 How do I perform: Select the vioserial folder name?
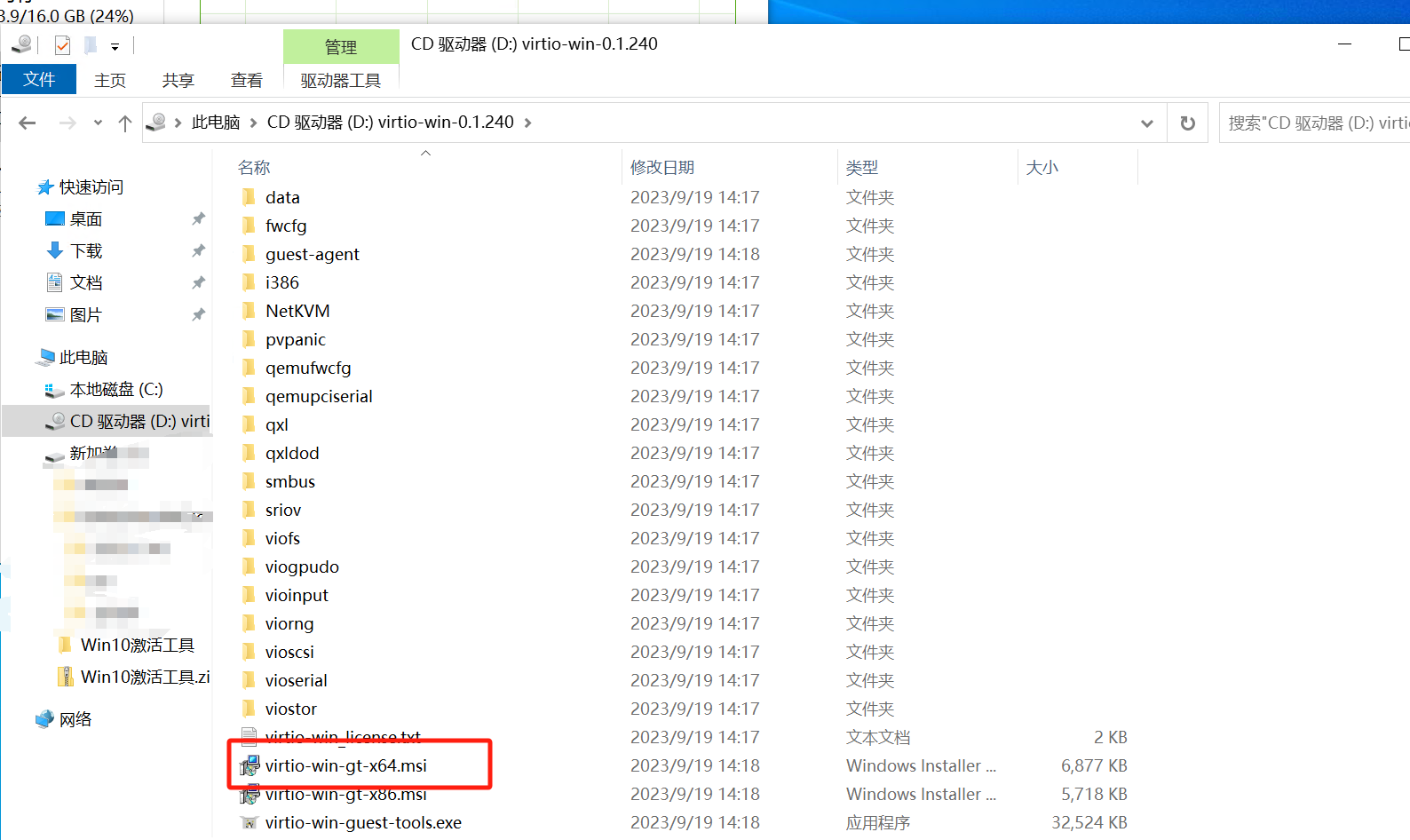pyautogui.click(x=297, y=681)
